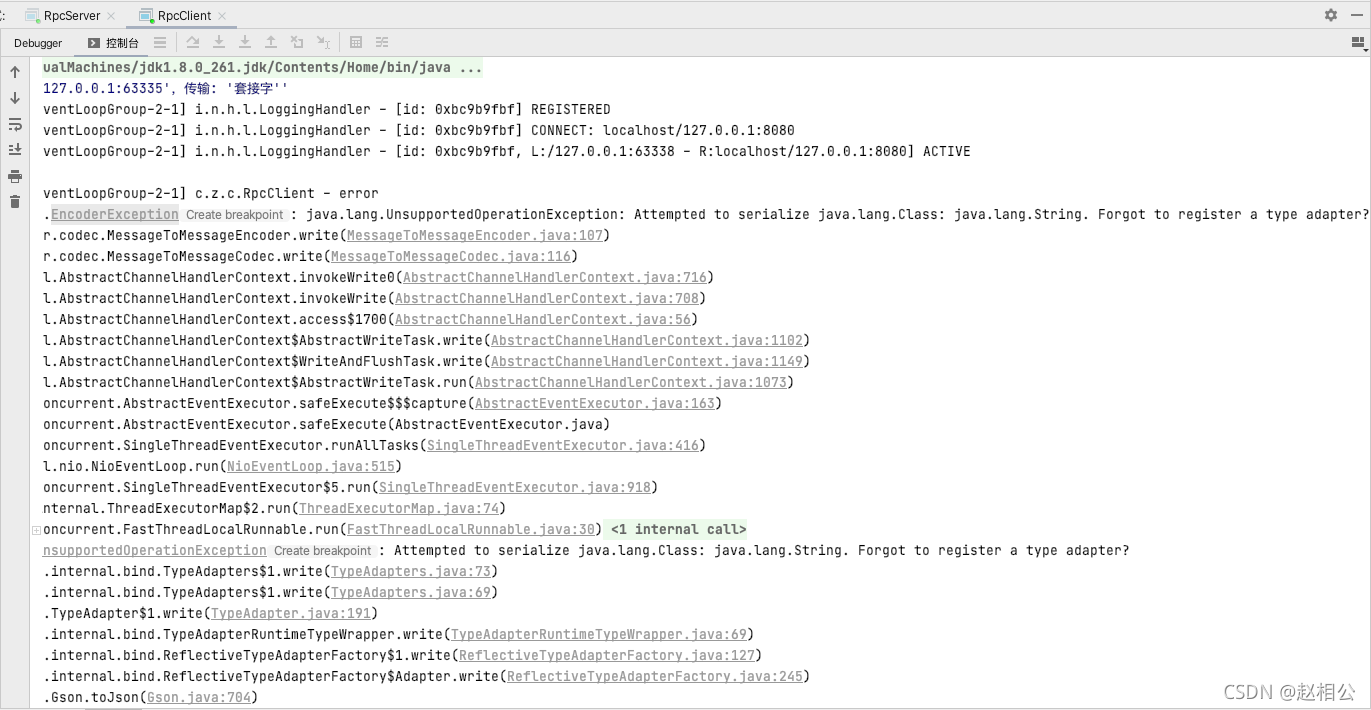Click the Step Over debugger icon

(193, 42)
